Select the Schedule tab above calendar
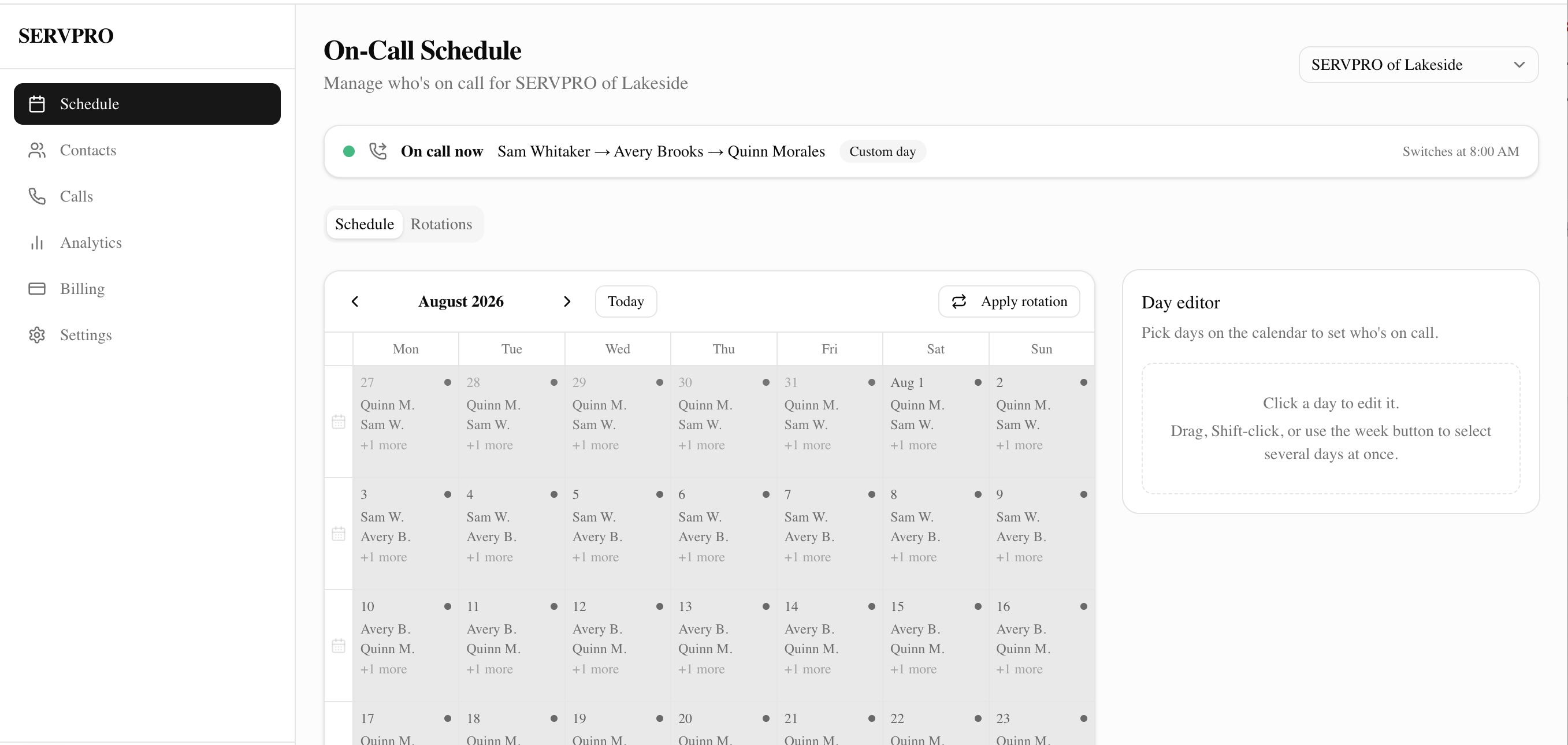1568x745 pixels. 365,224
